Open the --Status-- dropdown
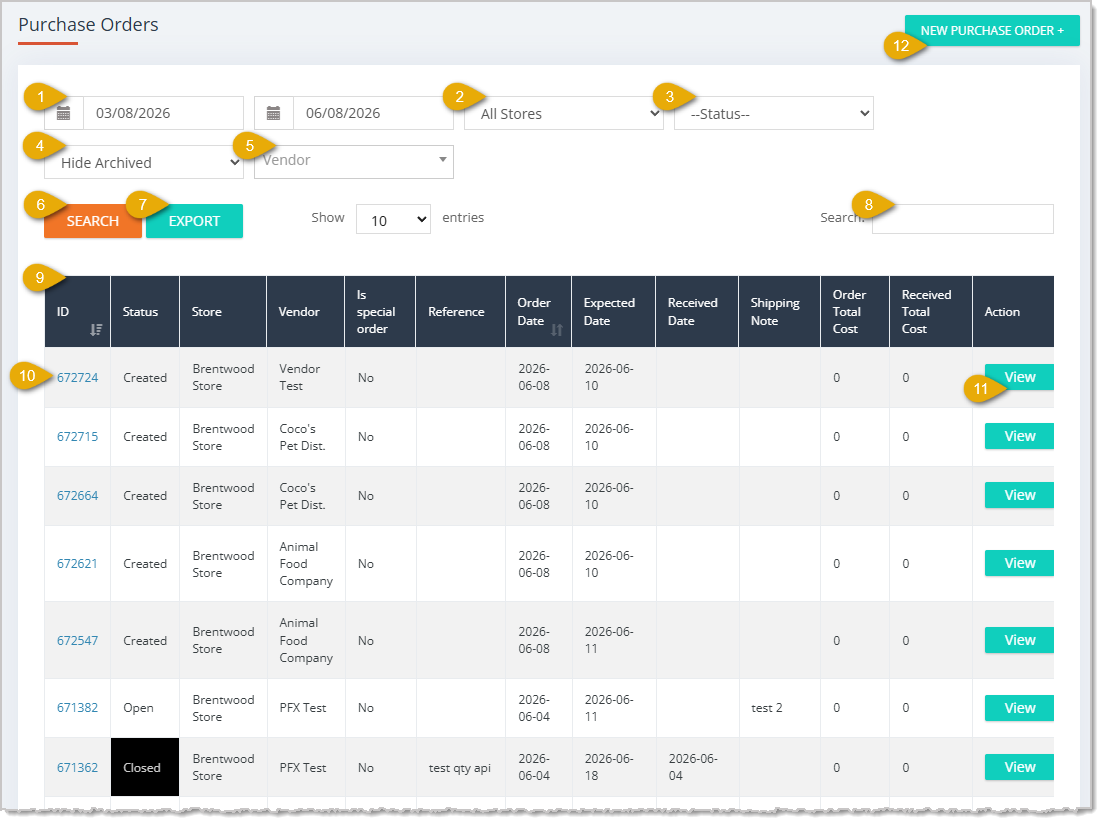This screenshot has height=824, width=1102. (774, 113)
